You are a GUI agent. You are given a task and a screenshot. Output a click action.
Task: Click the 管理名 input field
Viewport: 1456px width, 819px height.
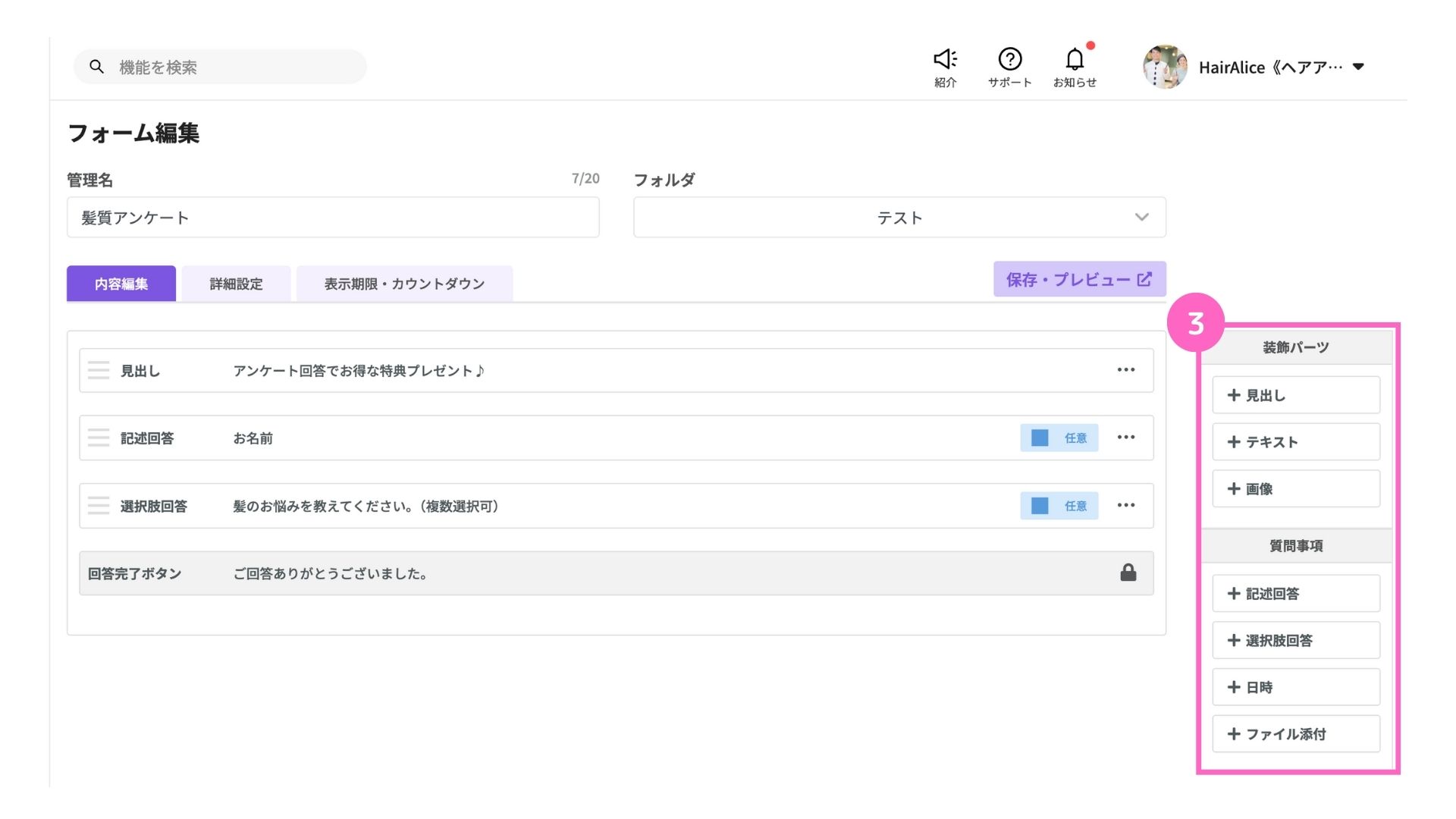pos(332,218)
